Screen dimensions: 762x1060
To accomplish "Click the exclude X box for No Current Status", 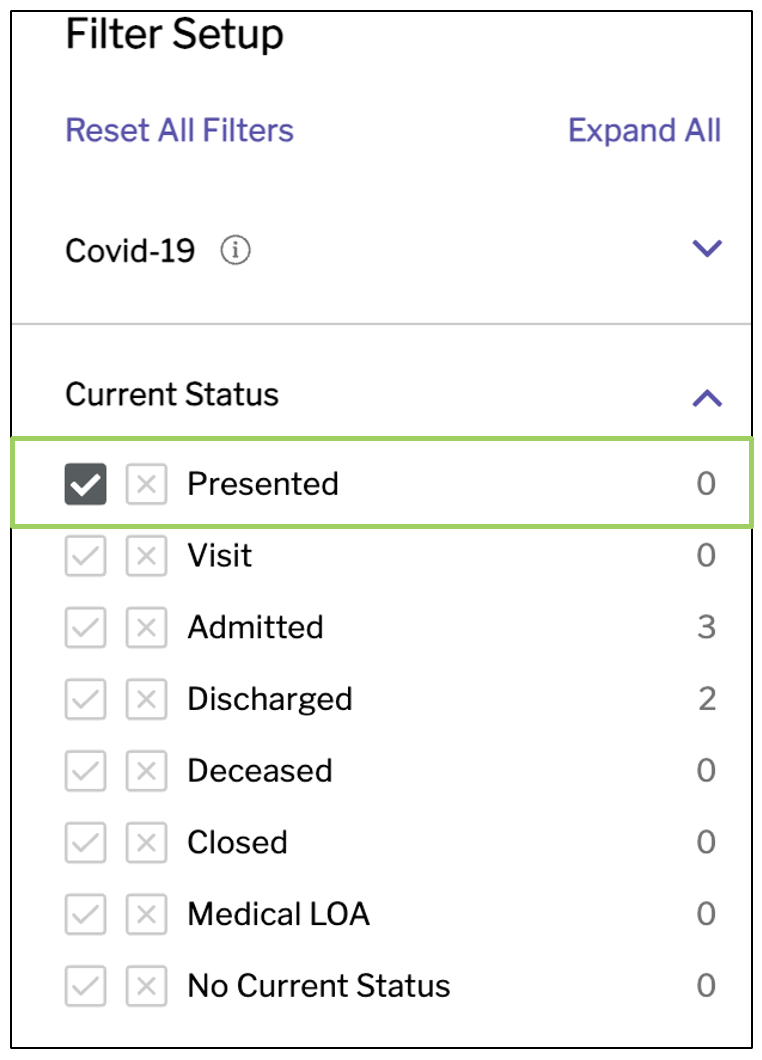I will pyautogui.click(x=146, y=986).
